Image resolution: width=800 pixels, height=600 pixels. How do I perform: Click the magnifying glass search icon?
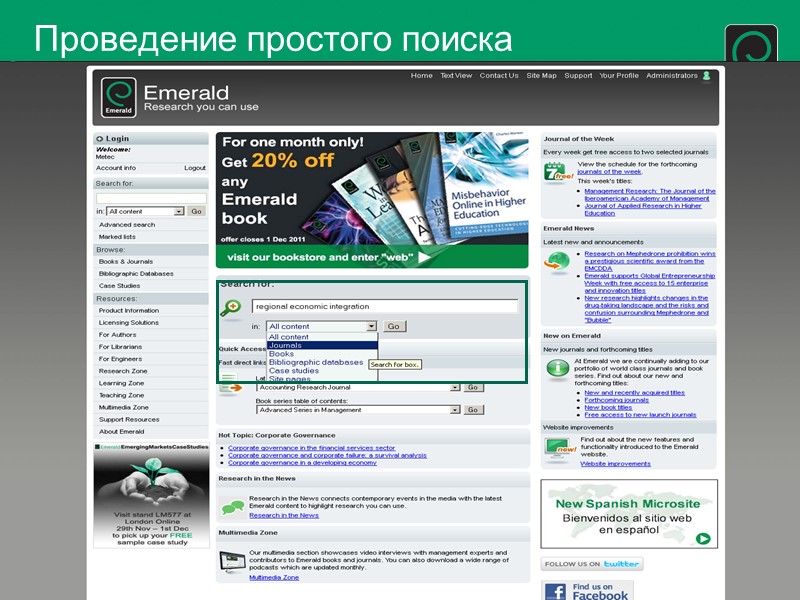(x=230, y=306)
